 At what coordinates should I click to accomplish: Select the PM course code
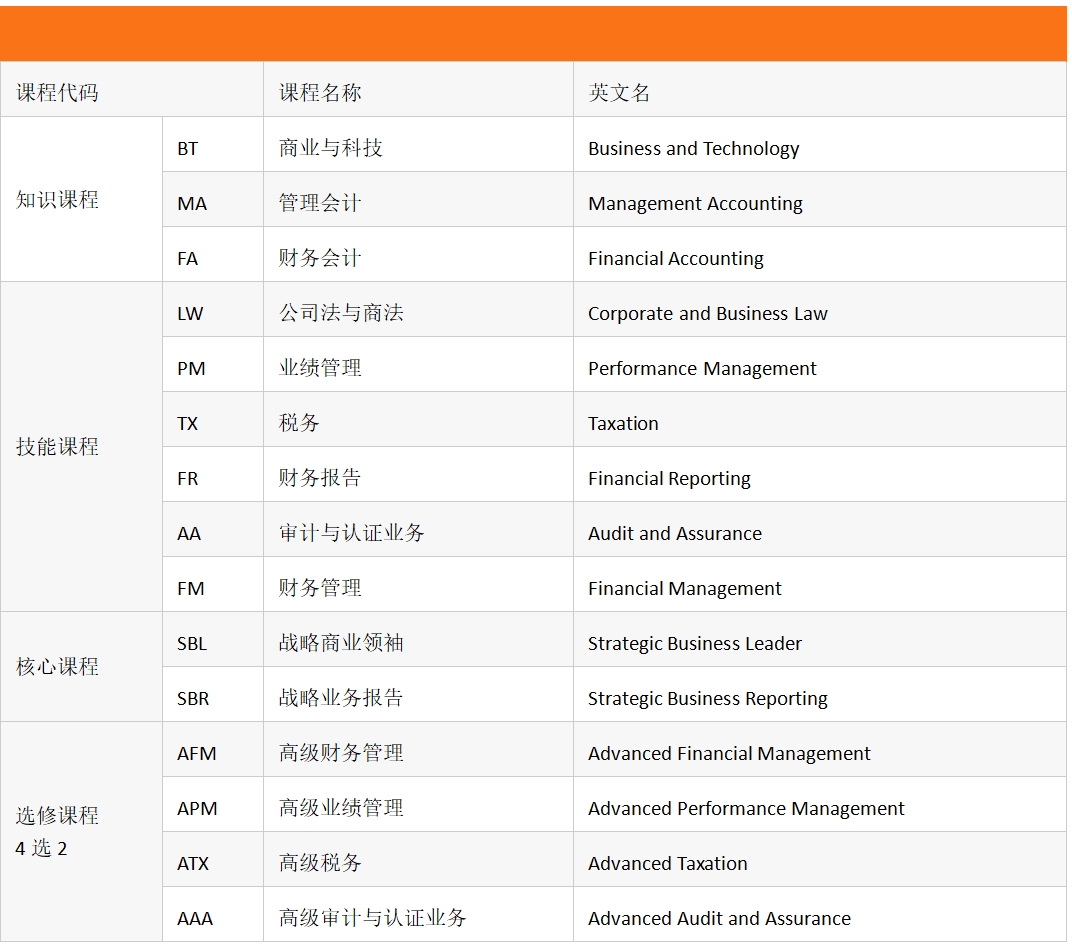(191, 368)
